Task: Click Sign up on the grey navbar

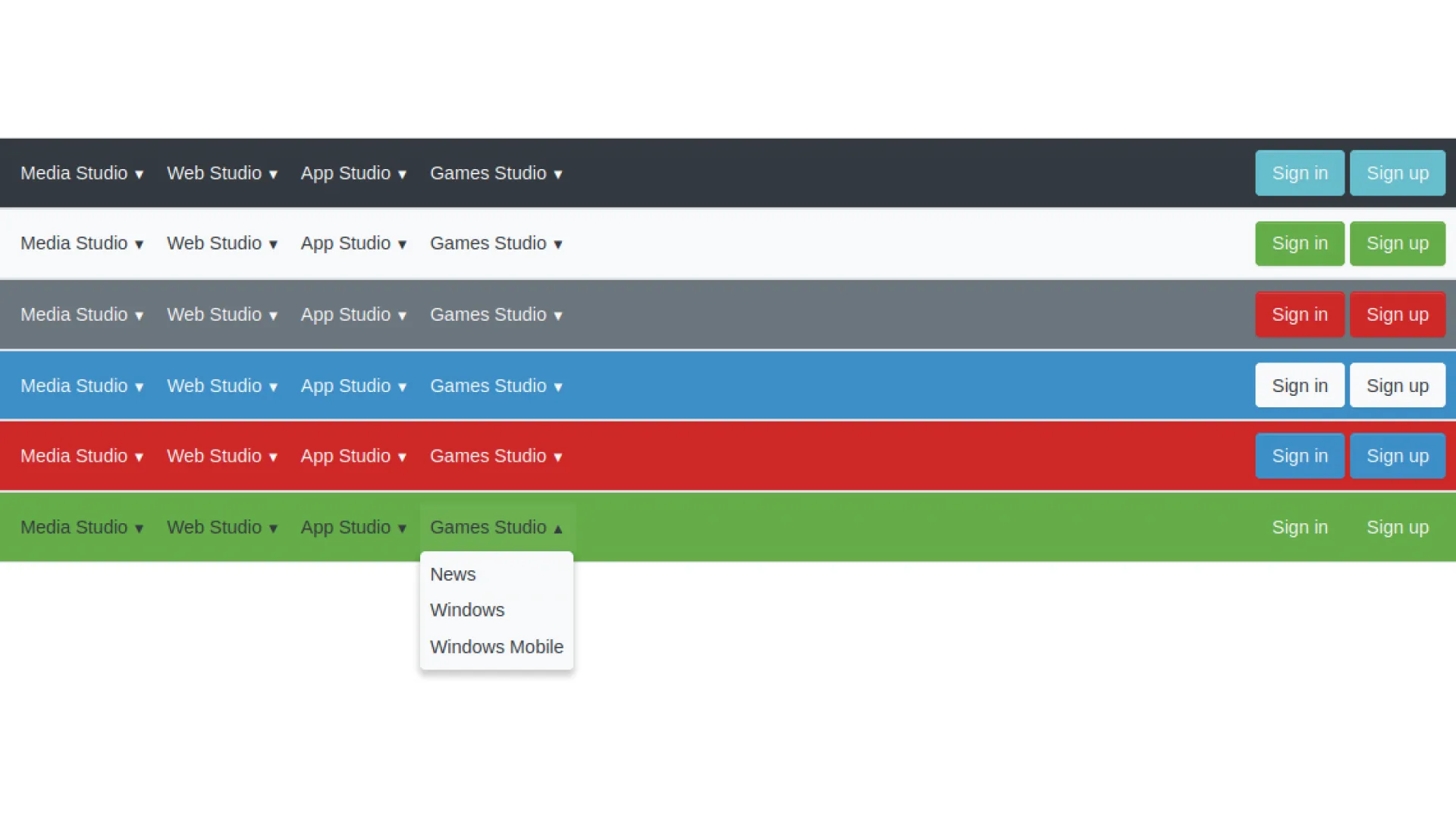Action: 1397,314
